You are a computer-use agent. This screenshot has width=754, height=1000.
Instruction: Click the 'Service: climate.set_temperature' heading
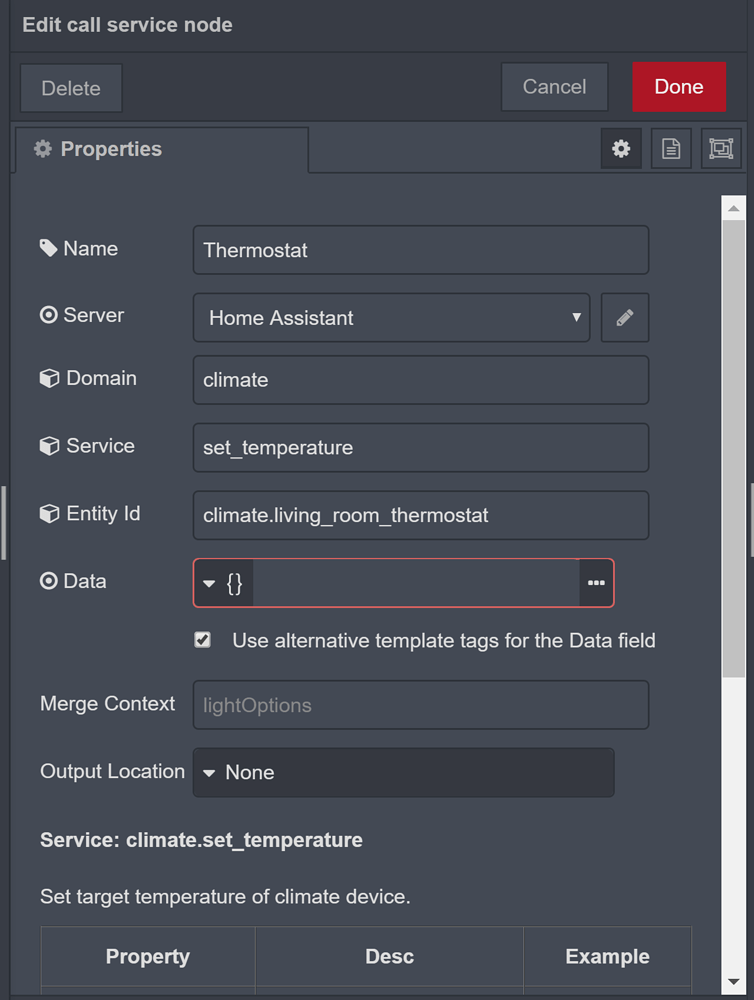pos(201,840)
